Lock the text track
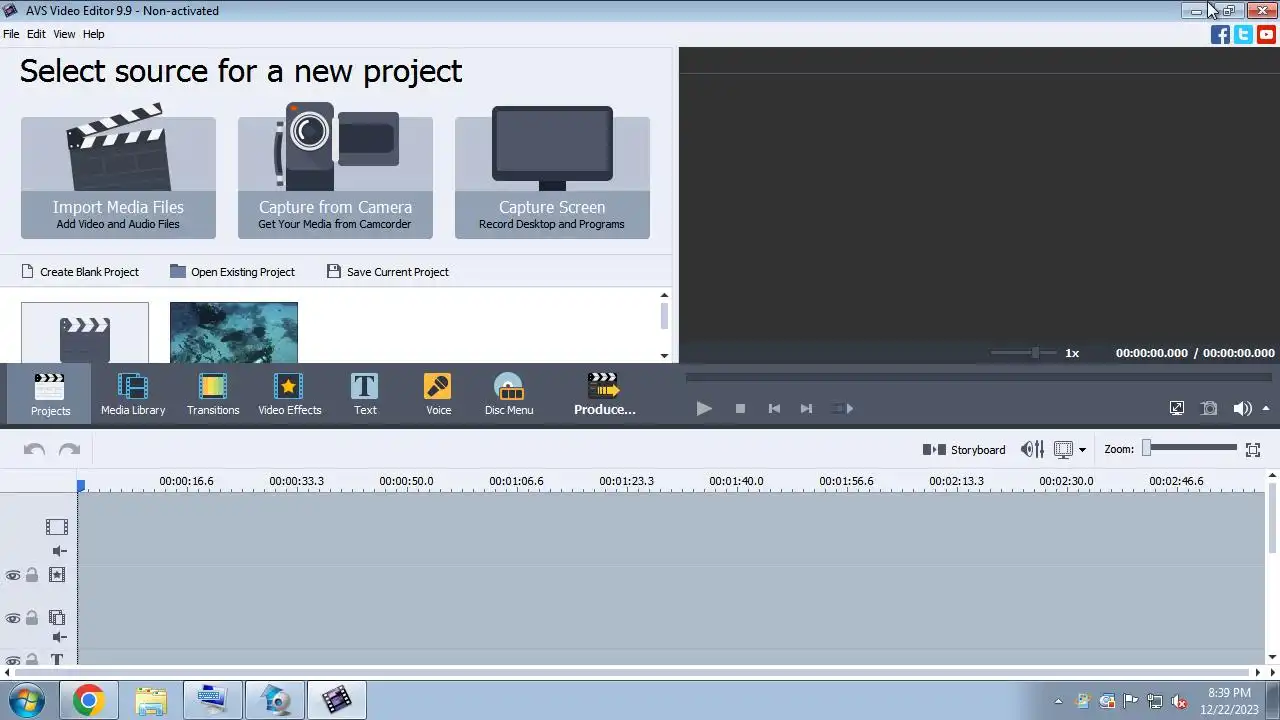This screenshot has height=720, width=1280. (32, 660)
